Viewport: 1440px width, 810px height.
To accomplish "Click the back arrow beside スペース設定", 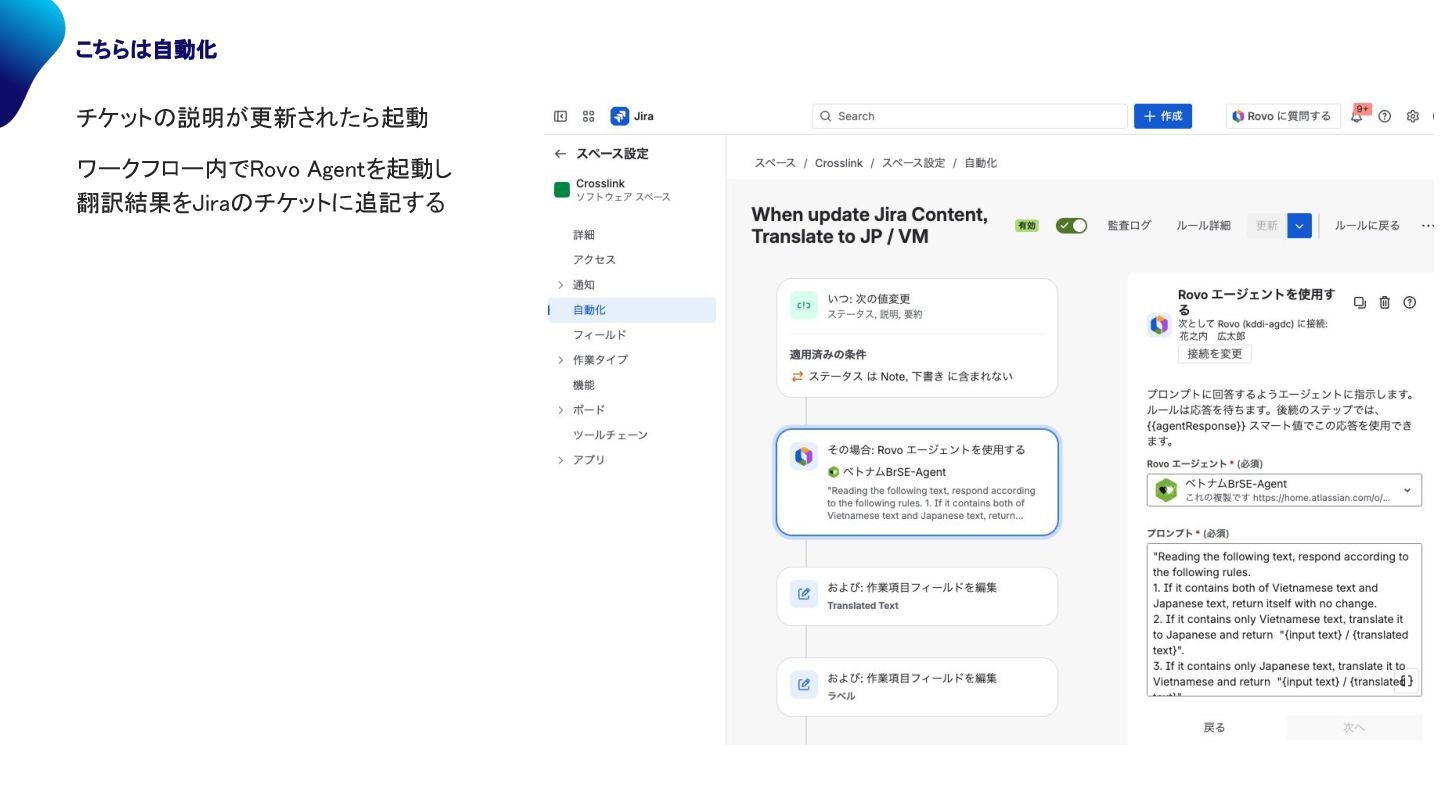I will coord(560,154).
